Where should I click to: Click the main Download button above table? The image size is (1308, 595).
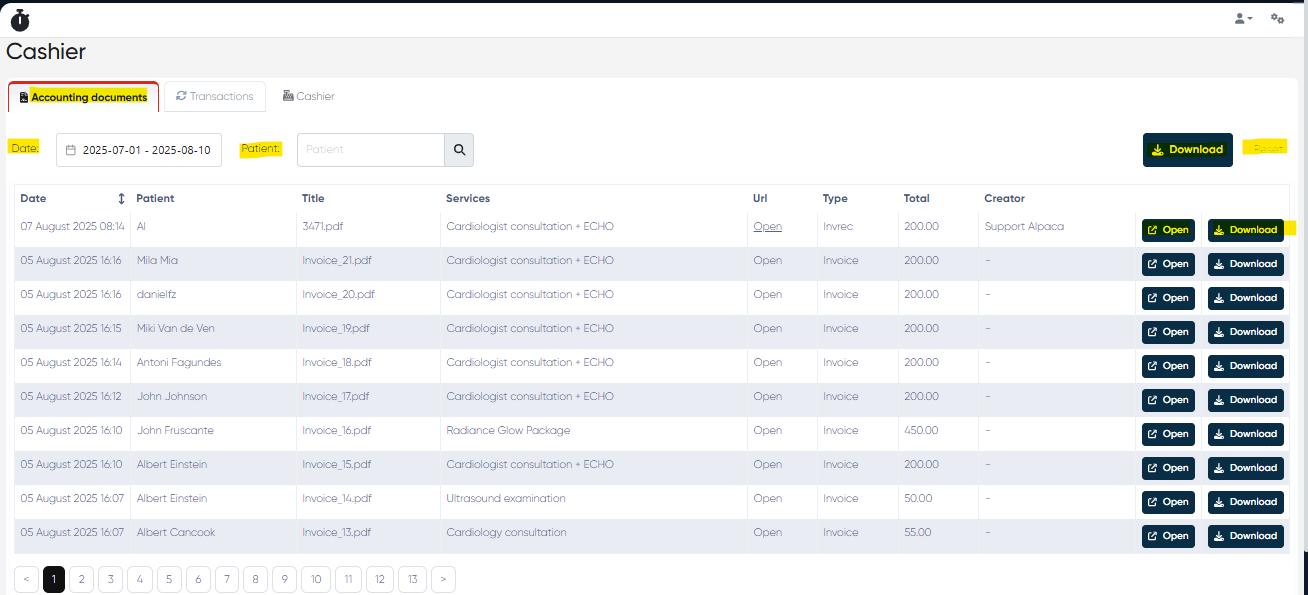click(x=1187, y=150)
